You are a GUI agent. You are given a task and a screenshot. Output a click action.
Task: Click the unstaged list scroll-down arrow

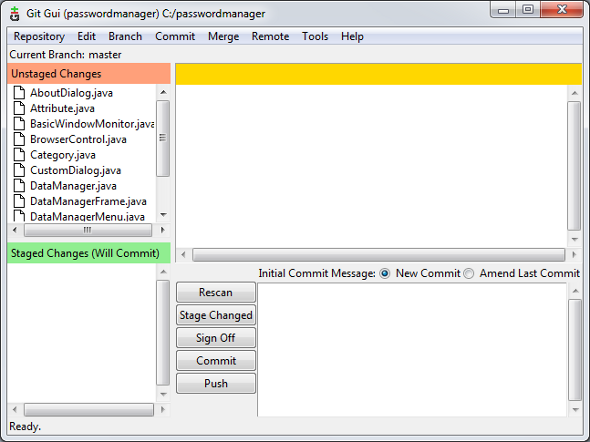[x=163, y=215]
